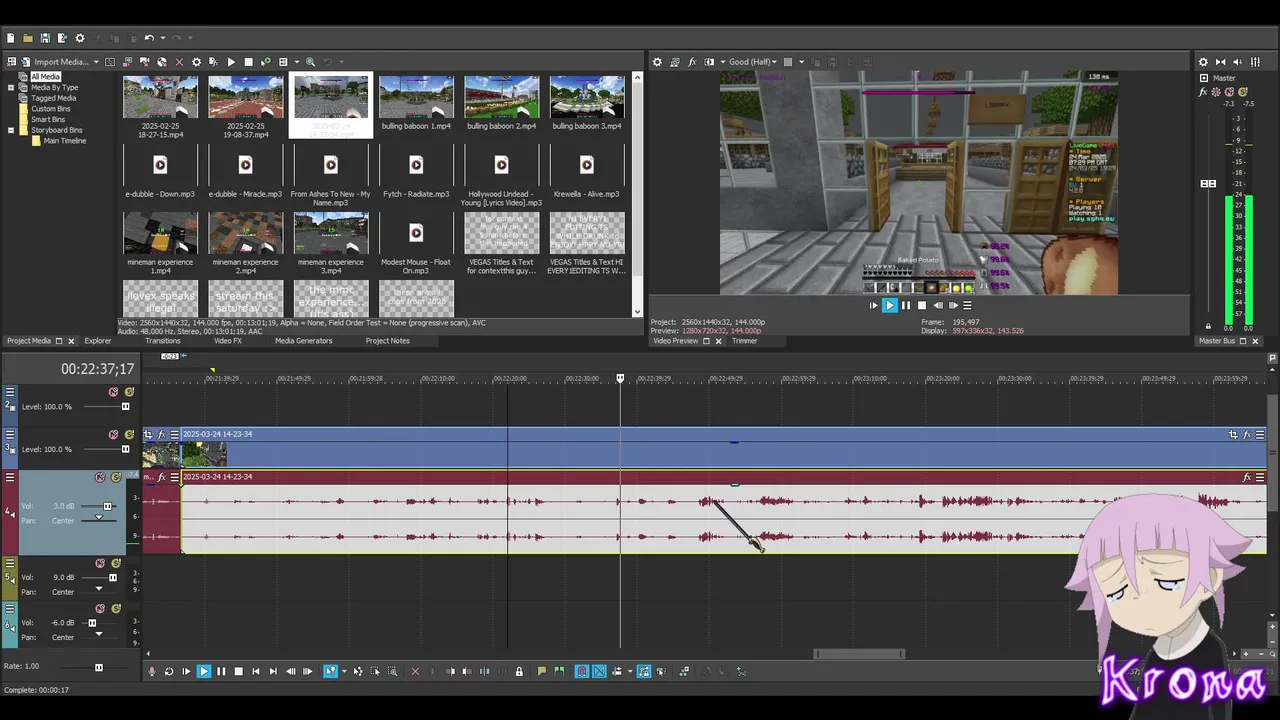The image size is (1280, 720).
Task: Click the timeline horizontal scrollbar
Action: 859,654
